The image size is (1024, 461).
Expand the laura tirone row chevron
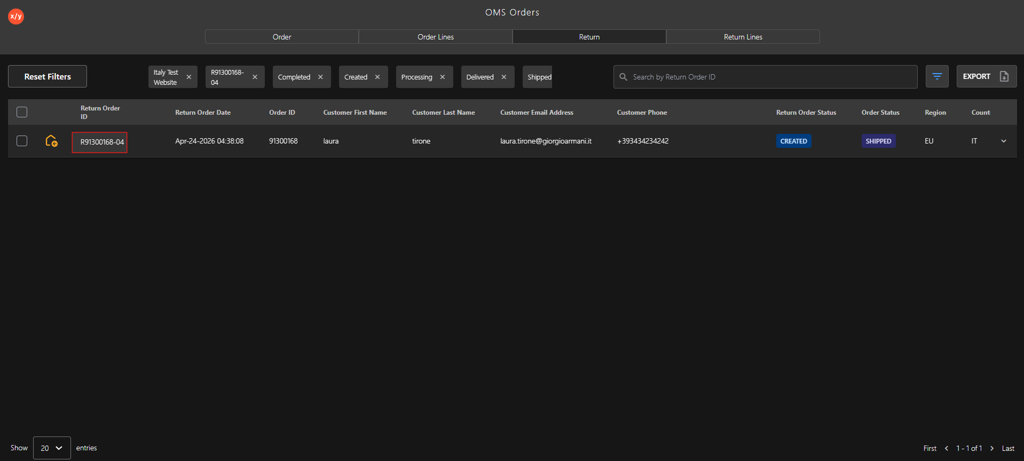pos(1004,141)
